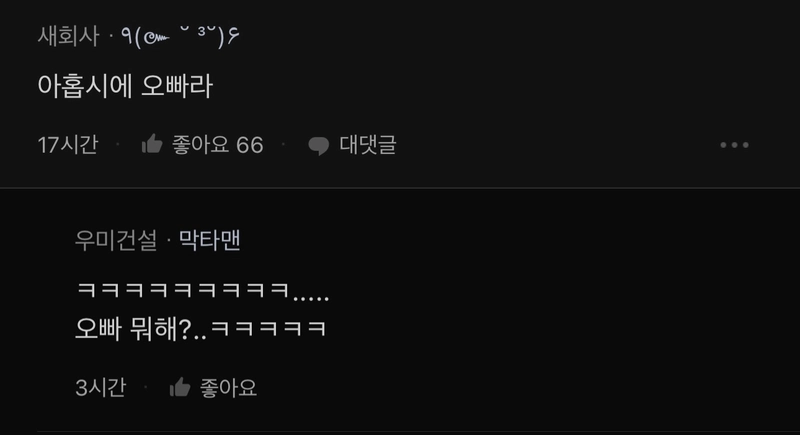Click the reply's first line of ㅋㅋㅋ text
Screen dimensions: 800x435
coord(203,291)
